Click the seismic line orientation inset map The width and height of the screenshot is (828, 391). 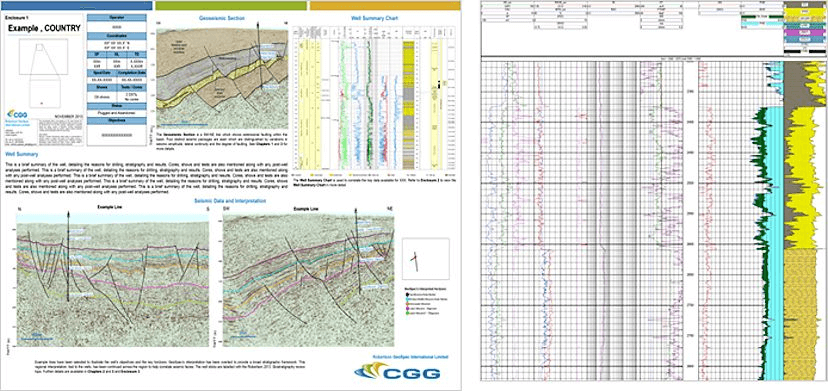click(x=426, y=258)
